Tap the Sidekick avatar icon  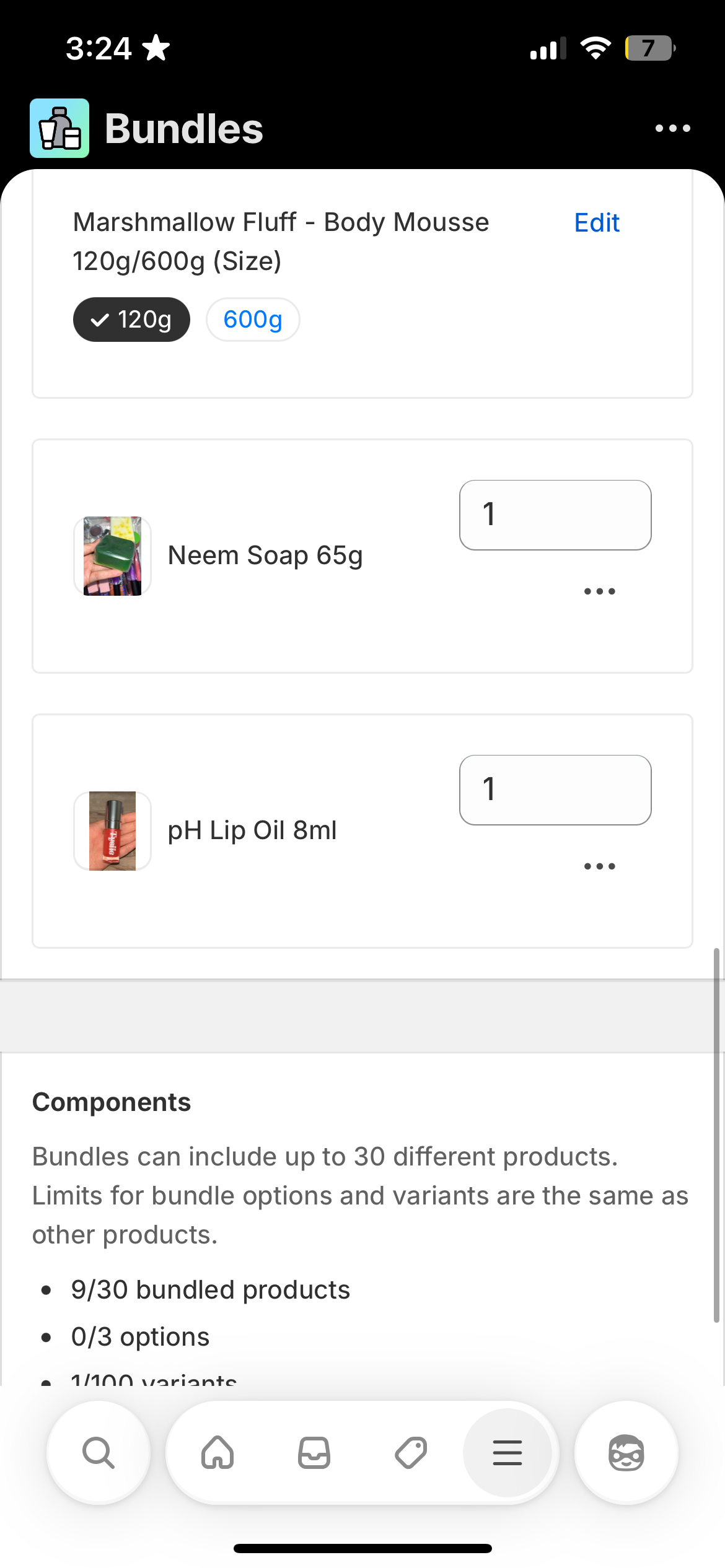point(626,1453)
